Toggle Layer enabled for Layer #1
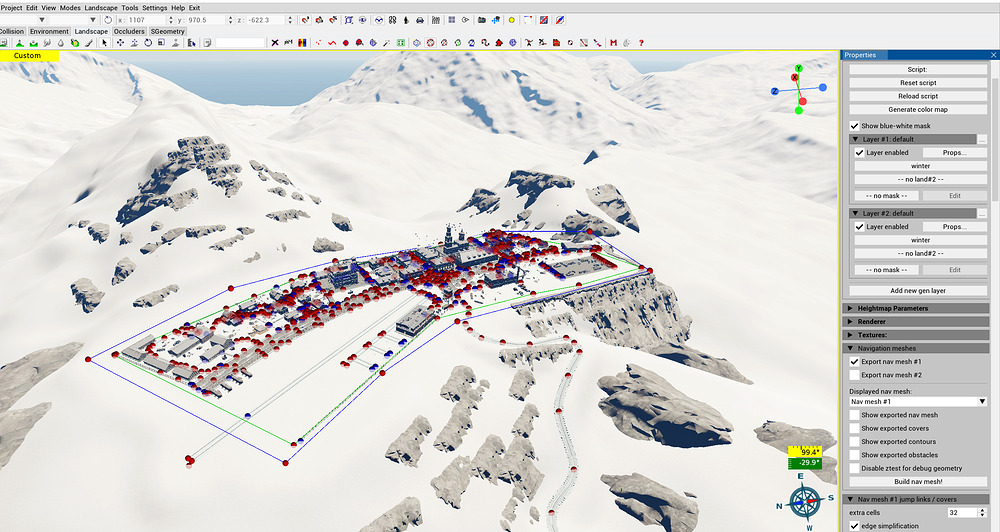Viewport: 1000px width, 532px height. point(860,152)
